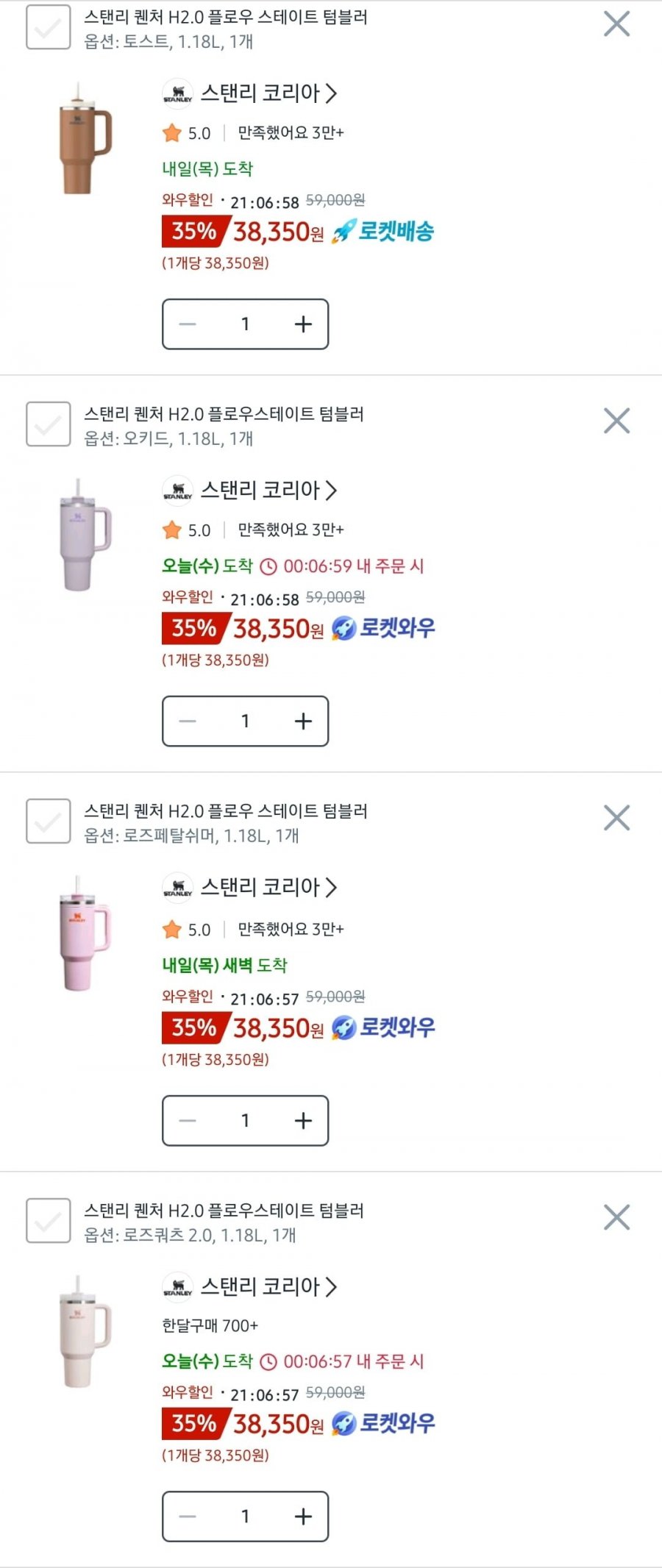The image size is (662, 1568).
Task: Open the 오키드 tumbler product title
Action: 224,413
